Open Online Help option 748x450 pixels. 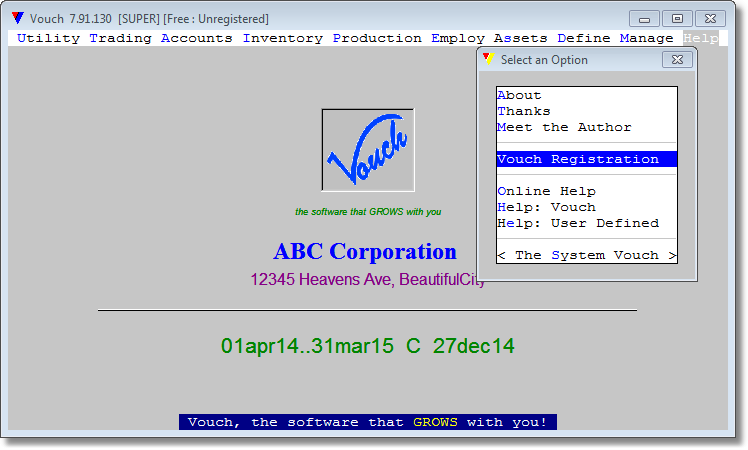587,191
